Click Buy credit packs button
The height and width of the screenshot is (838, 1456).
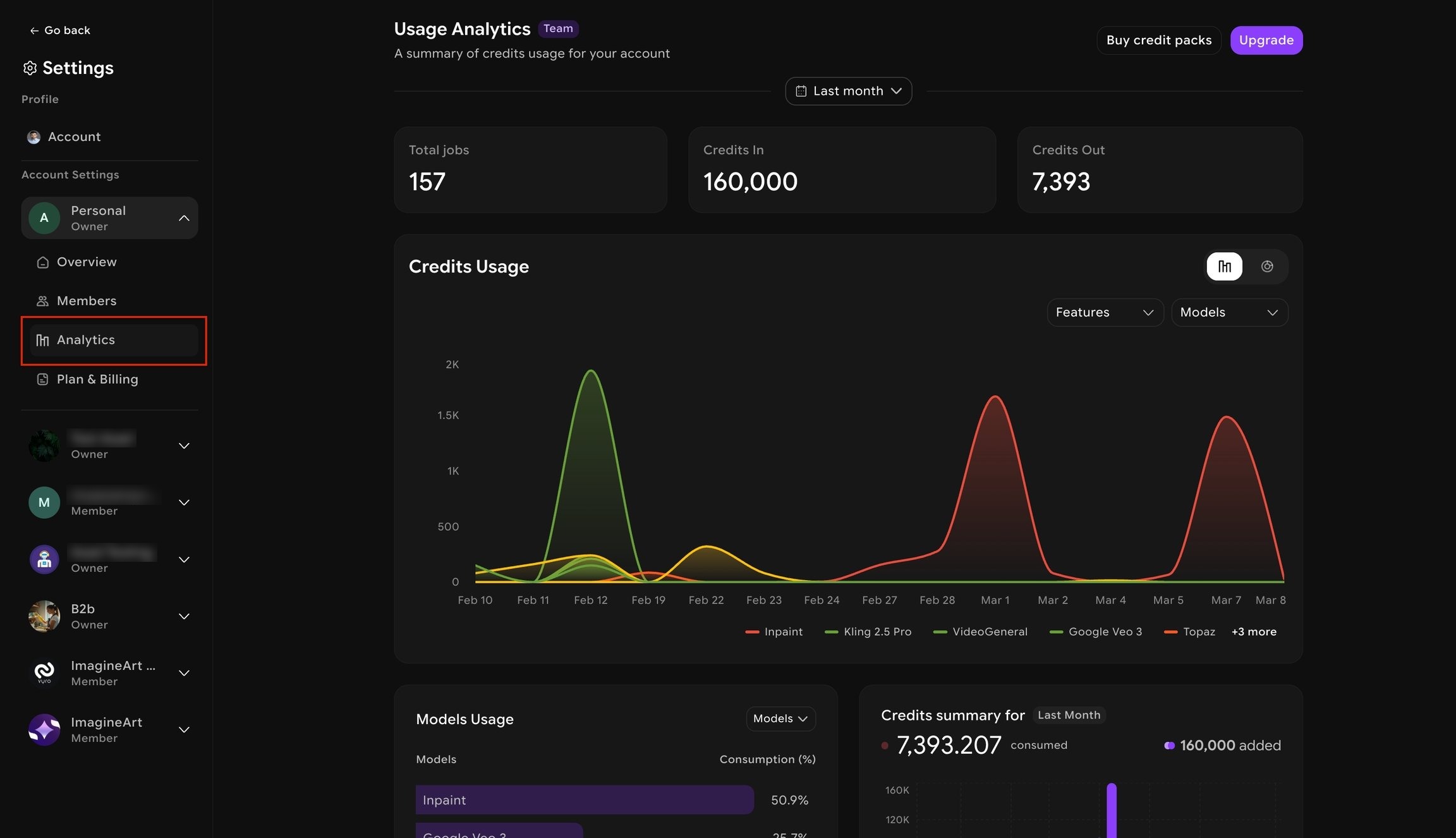[1159, 40]
